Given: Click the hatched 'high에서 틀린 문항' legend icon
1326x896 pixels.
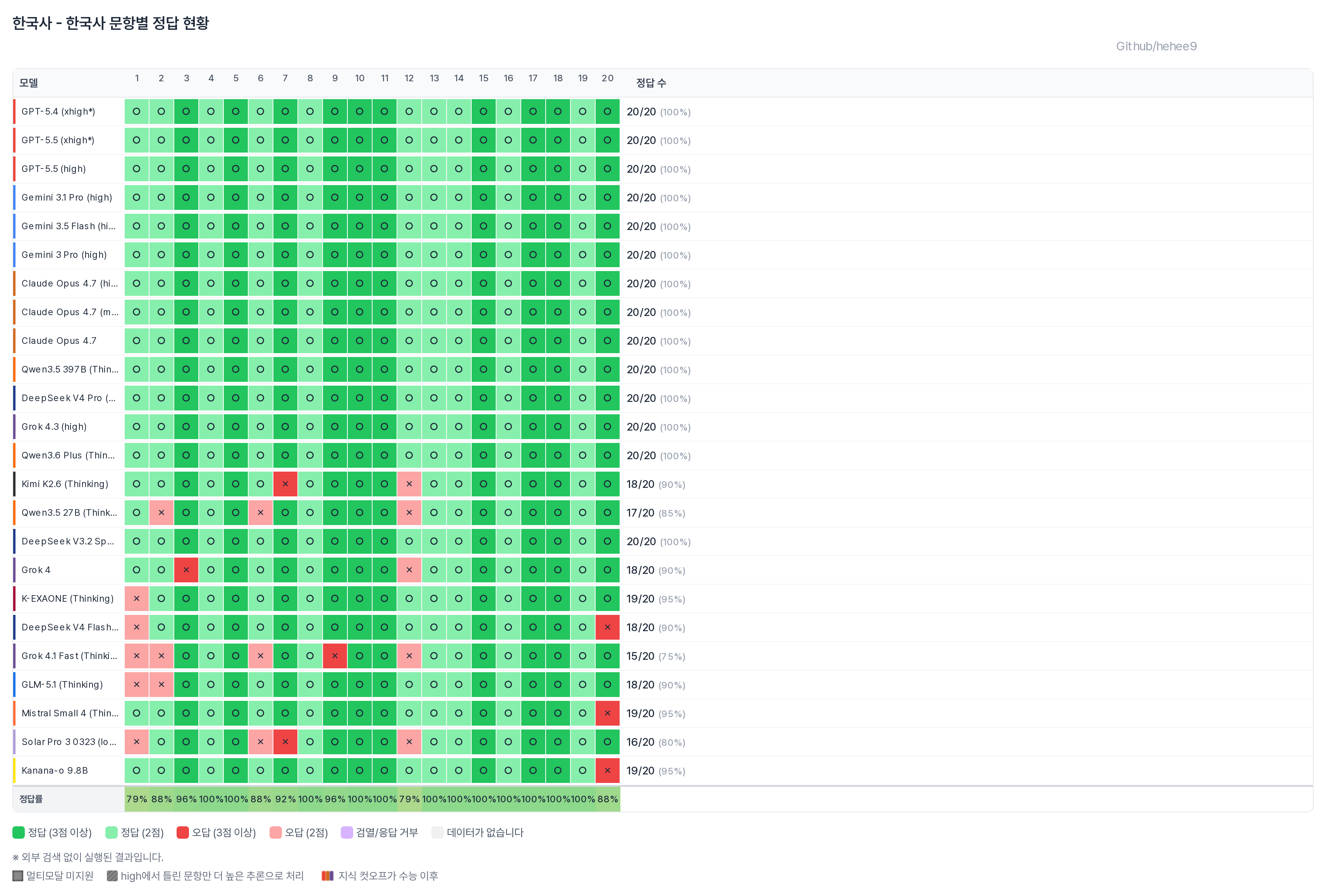Looking at the screenshot, I should 112,875.
